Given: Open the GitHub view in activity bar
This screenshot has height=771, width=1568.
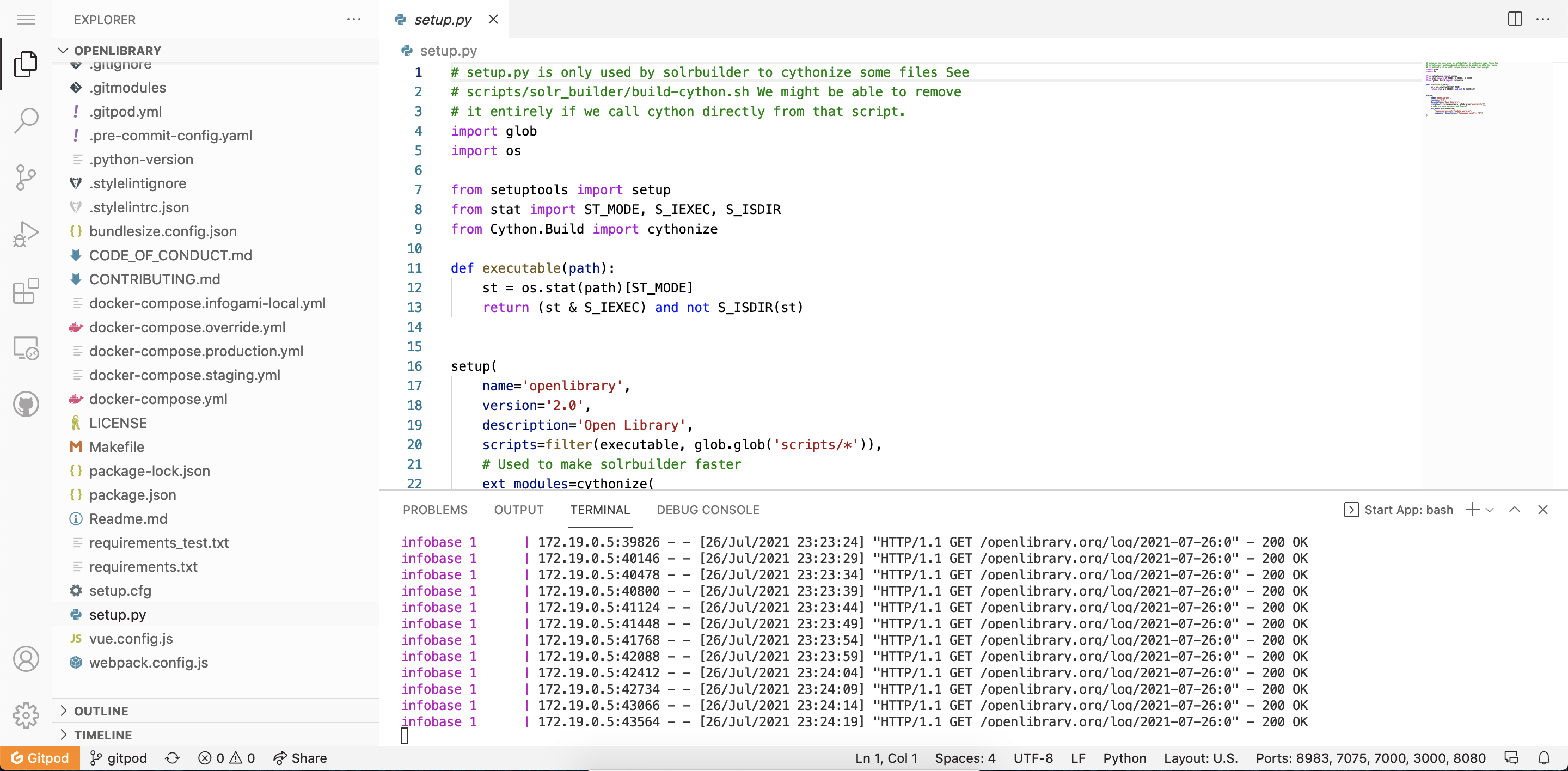Looking at the screenshot, I should [26, 404].
